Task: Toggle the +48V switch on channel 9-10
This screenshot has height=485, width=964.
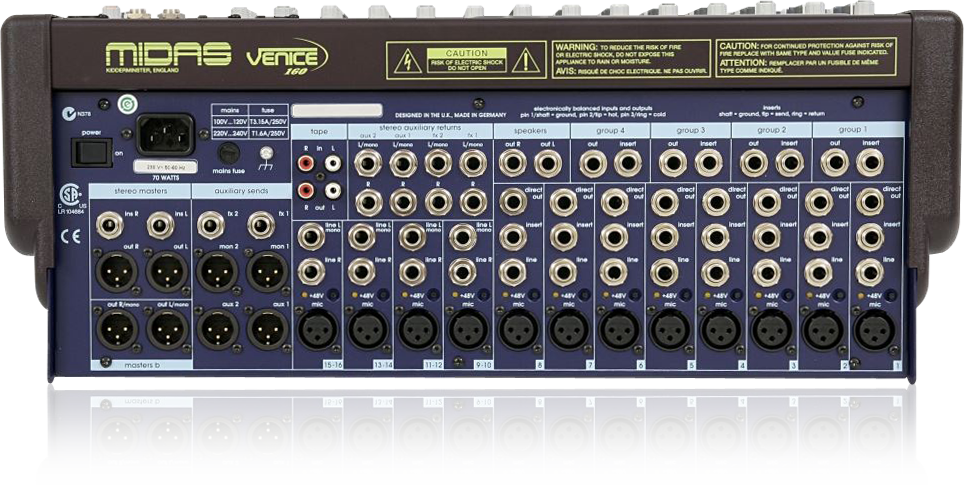Action: (483, 295)
